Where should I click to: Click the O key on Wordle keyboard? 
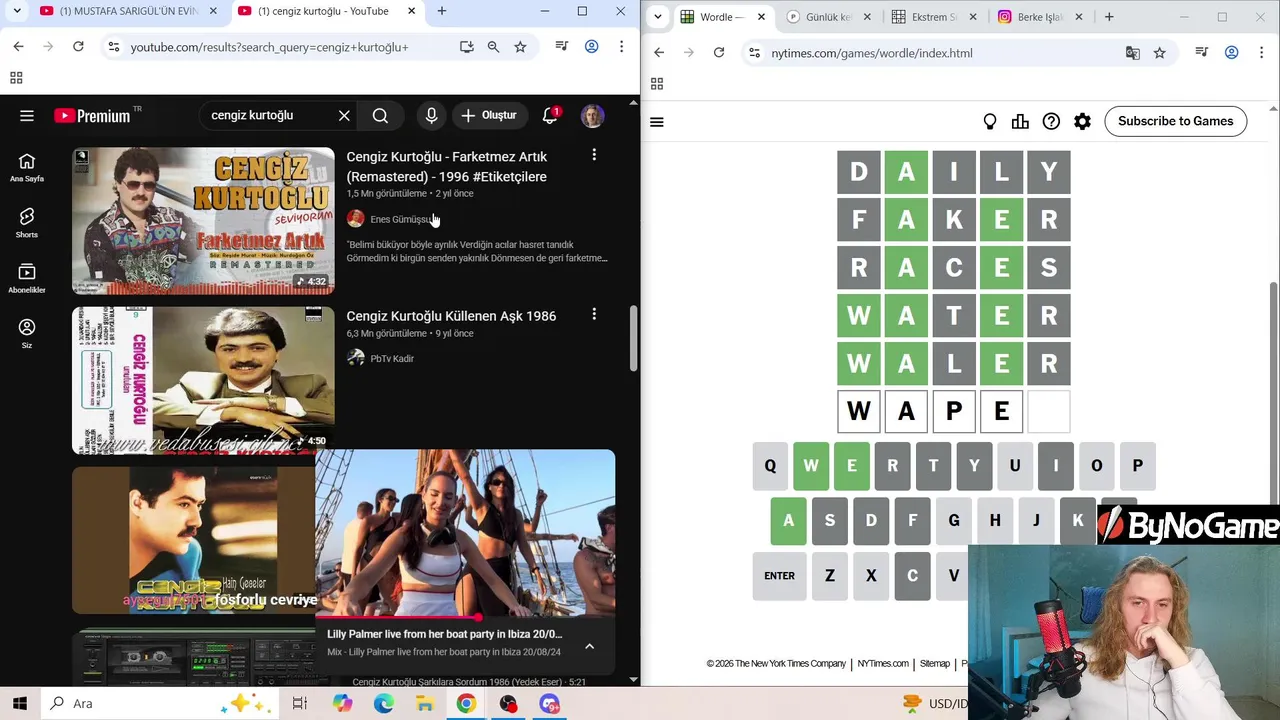click(x=1096, y=466)
